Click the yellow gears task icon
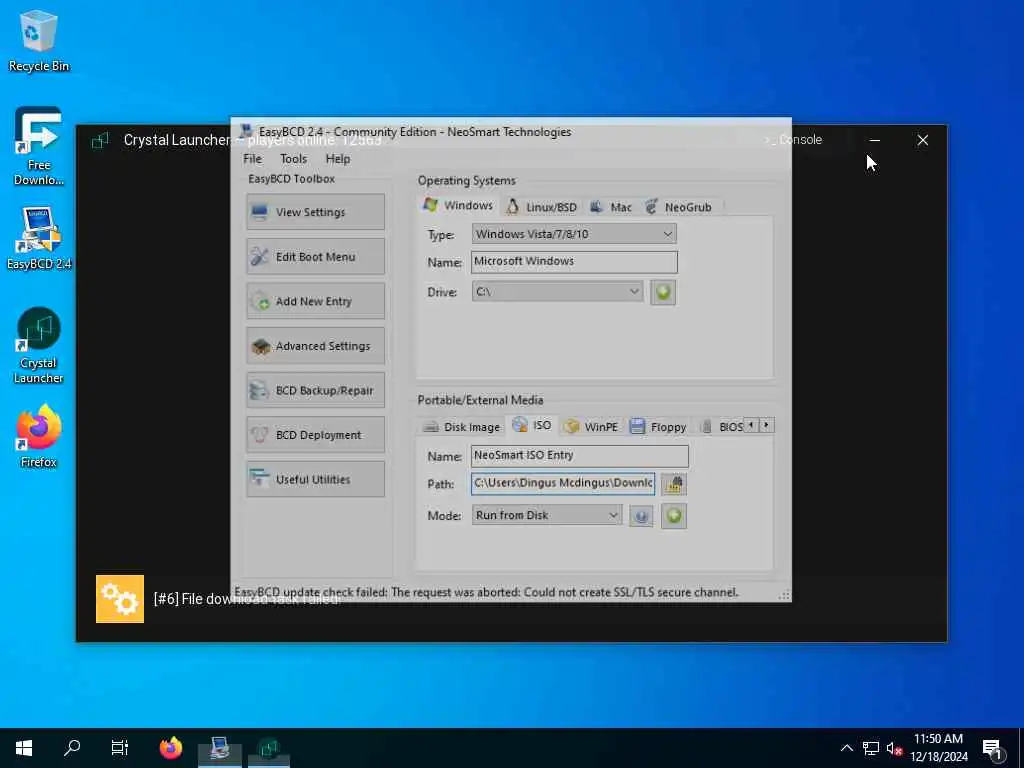 click(x=120, y=599)
